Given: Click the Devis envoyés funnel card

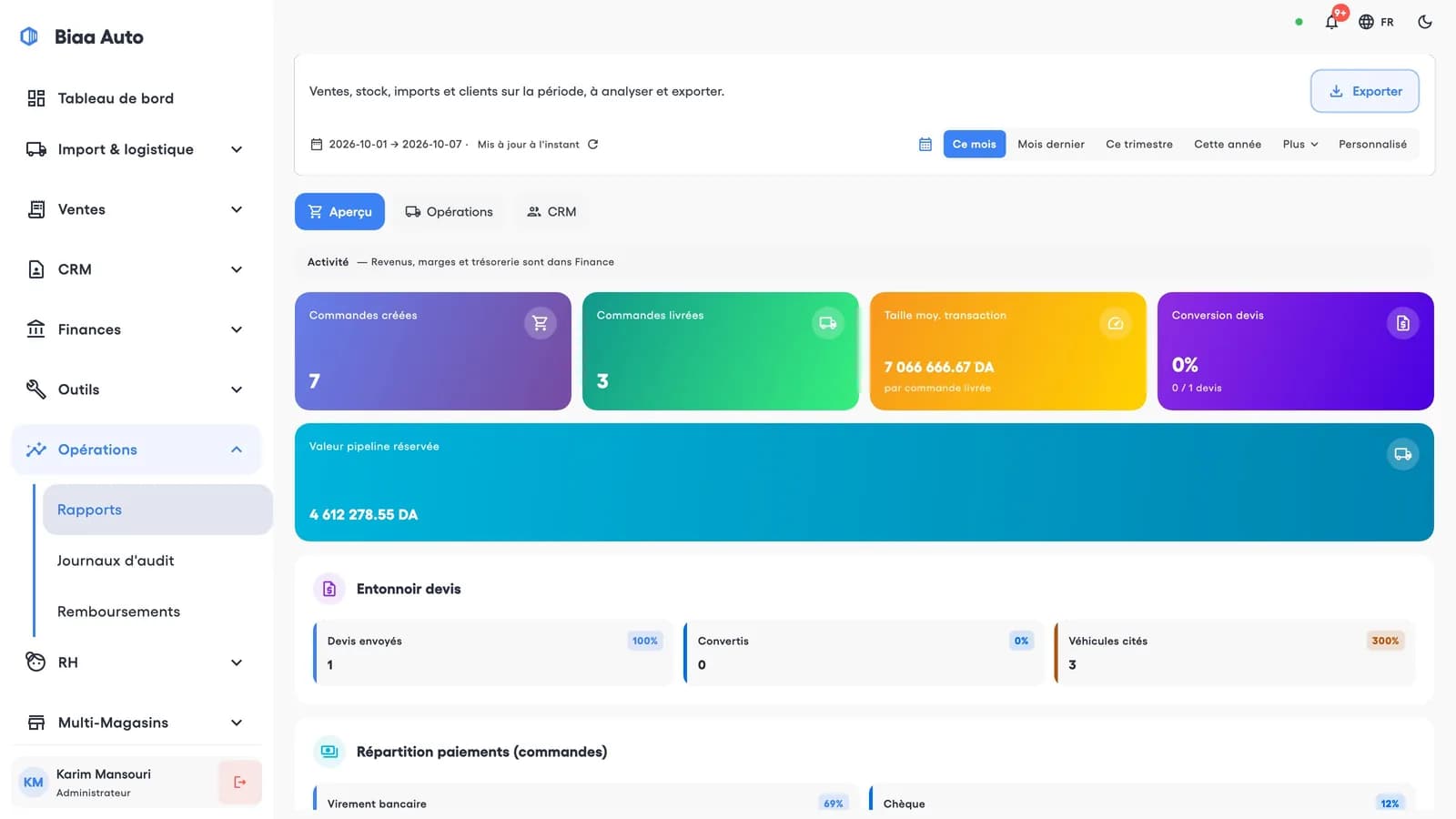Looking at the screenshot, I should point(492,652).
